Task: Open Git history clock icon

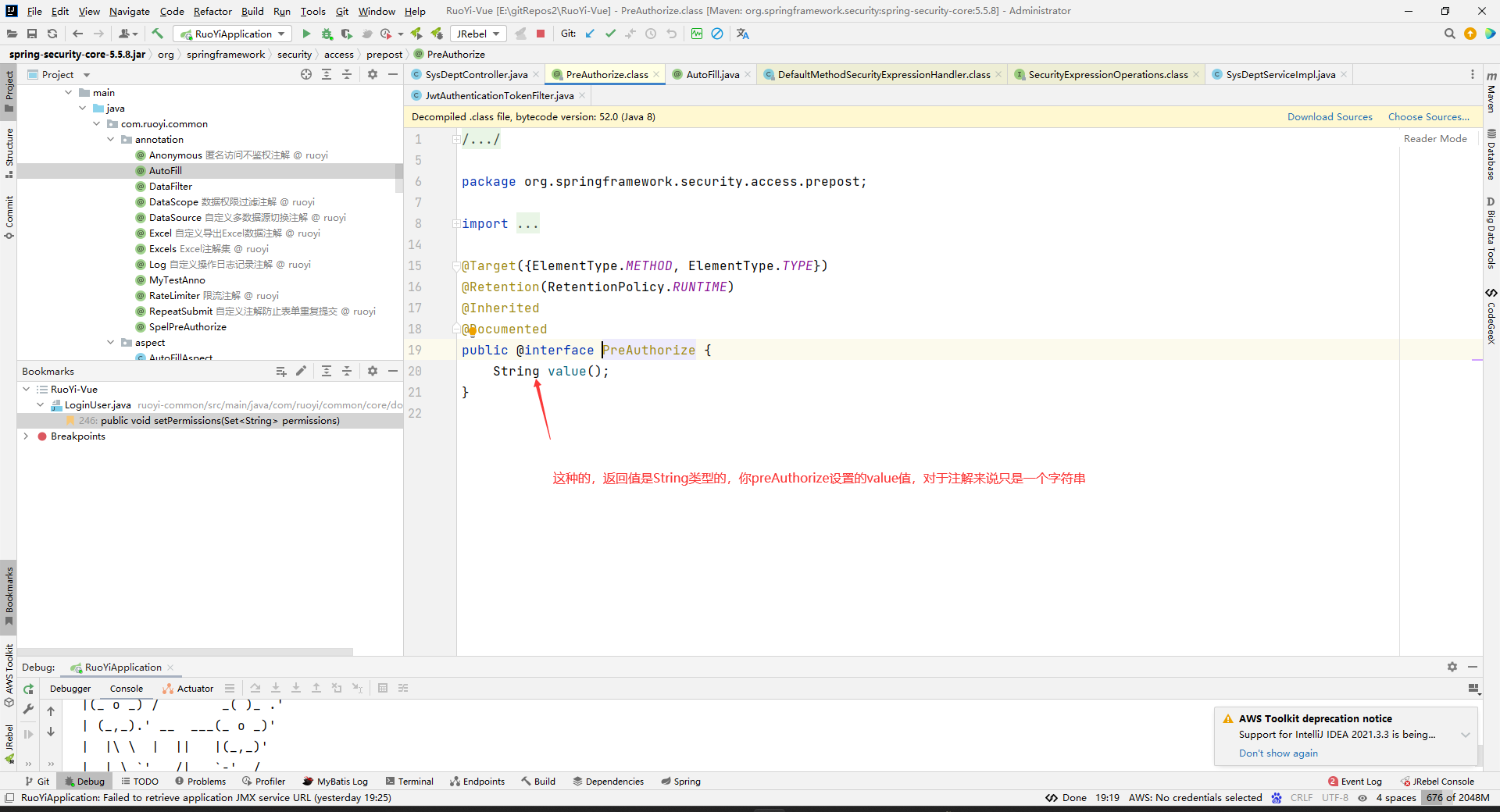Action: [x=651, y=34]
